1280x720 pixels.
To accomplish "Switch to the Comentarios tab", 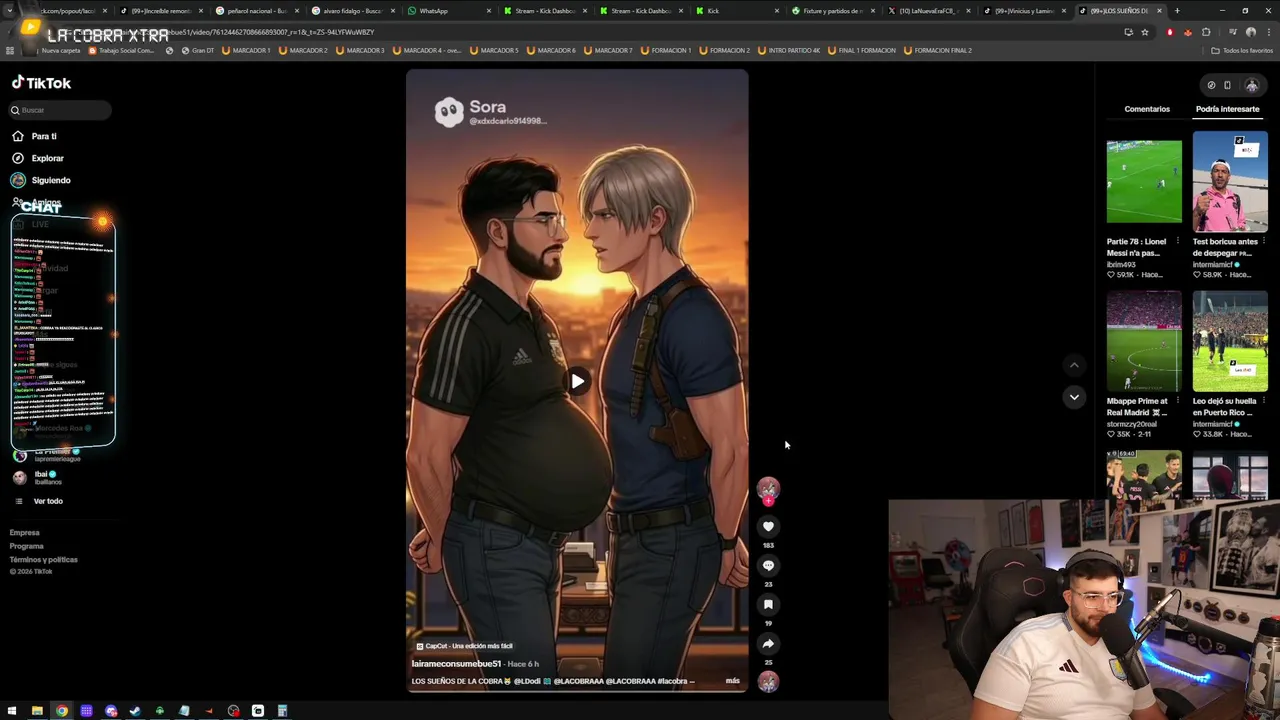I will click(x=1147, y=109).
